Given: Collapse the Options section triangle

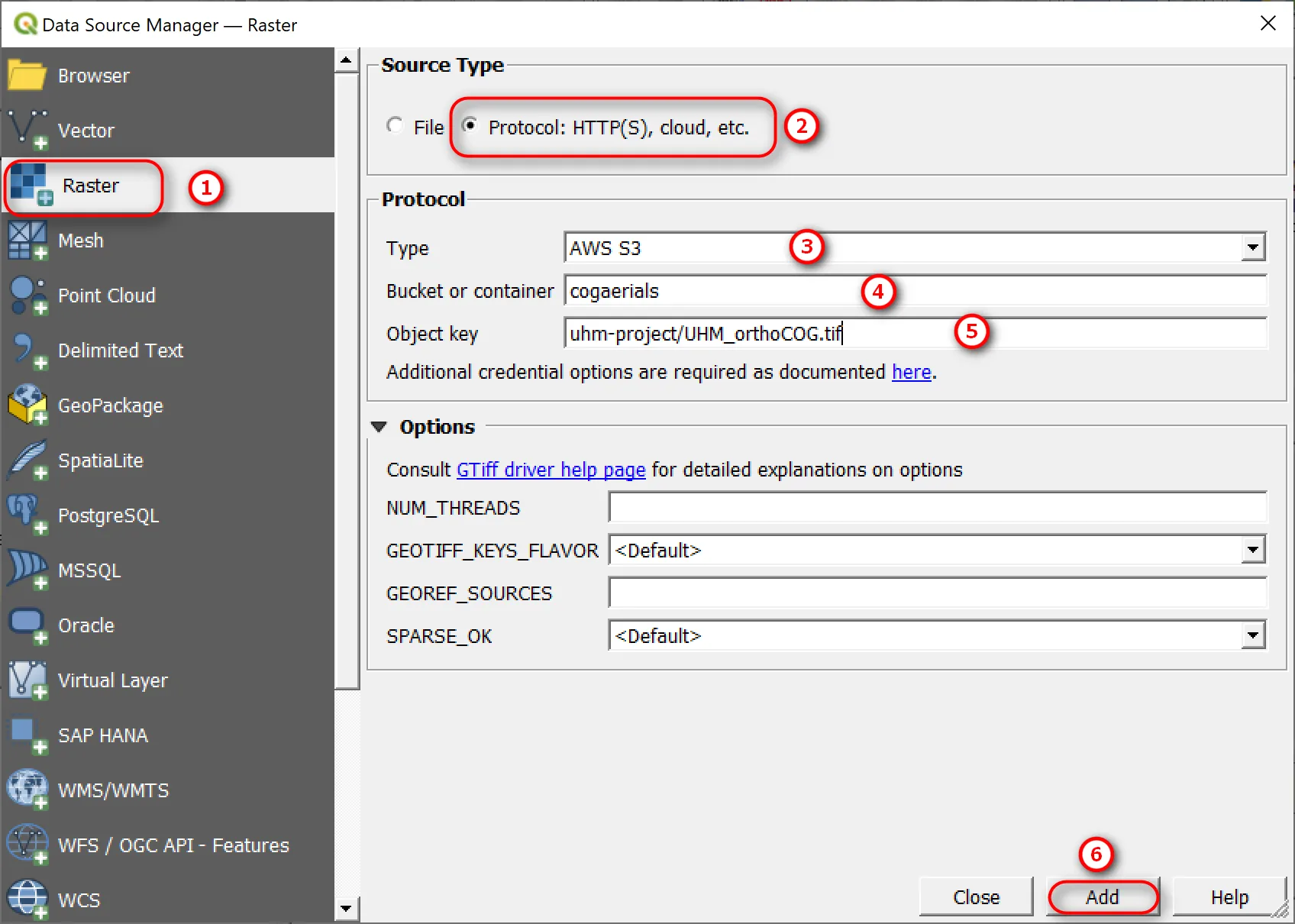Looking at the screenshot, I should (379, 427).
